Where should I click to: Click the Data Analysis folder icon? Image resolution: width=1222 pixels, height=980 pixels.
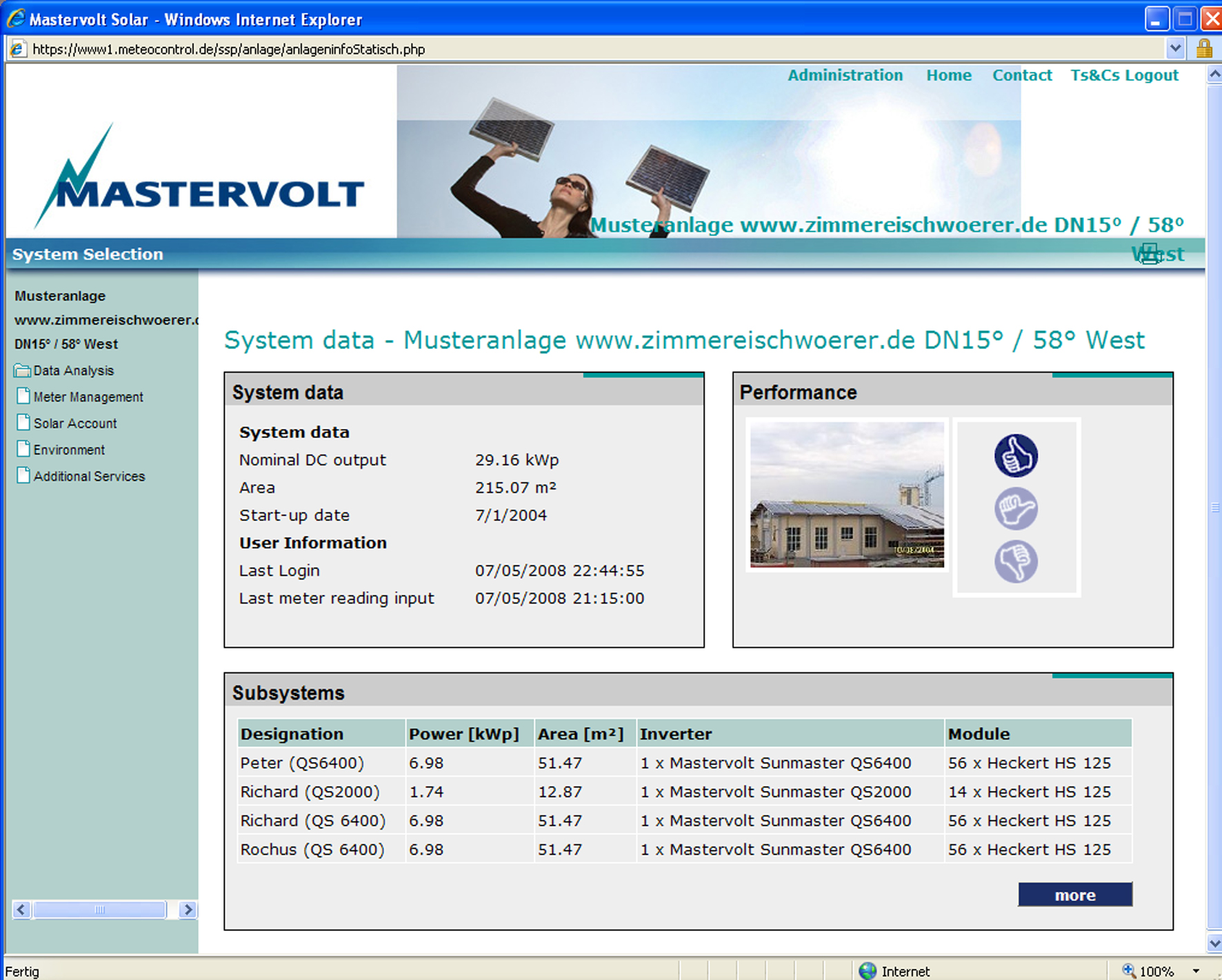pos(22,370)
